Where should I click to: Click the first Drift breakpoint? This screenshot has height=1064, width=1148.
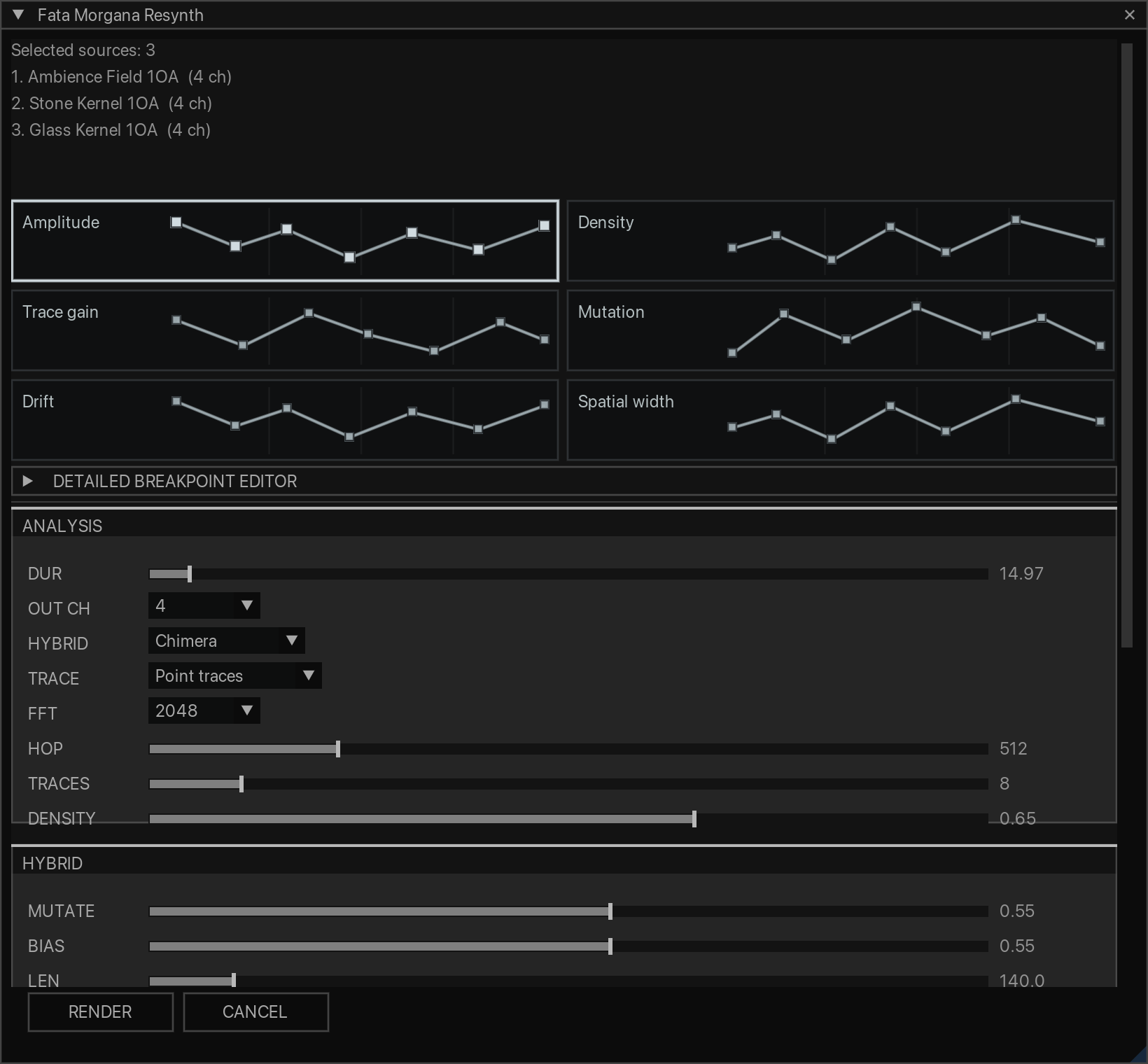click(x=176, y=401)
